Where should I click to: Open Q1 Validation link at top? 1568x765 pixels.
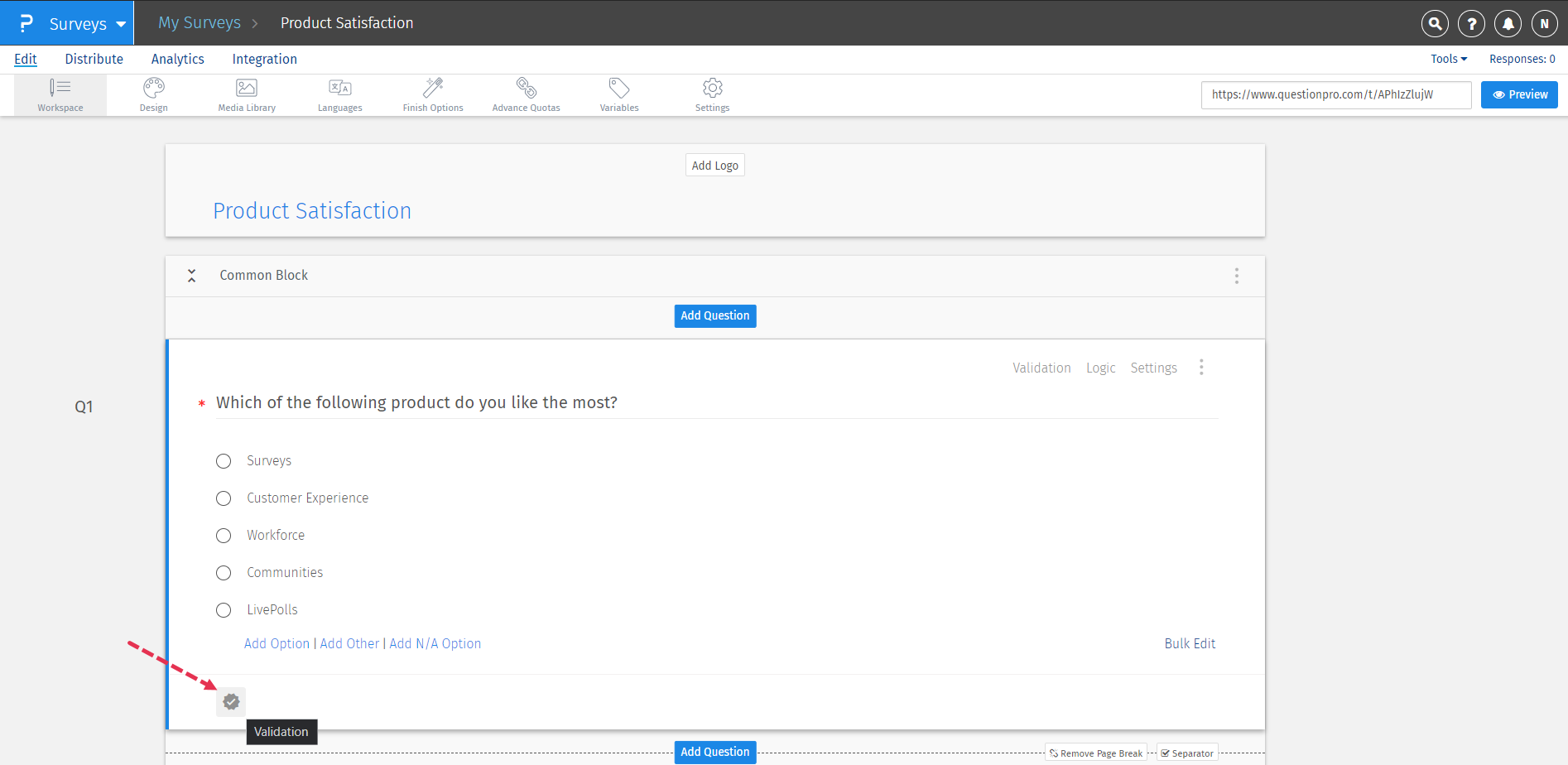tap(1041, 368)
